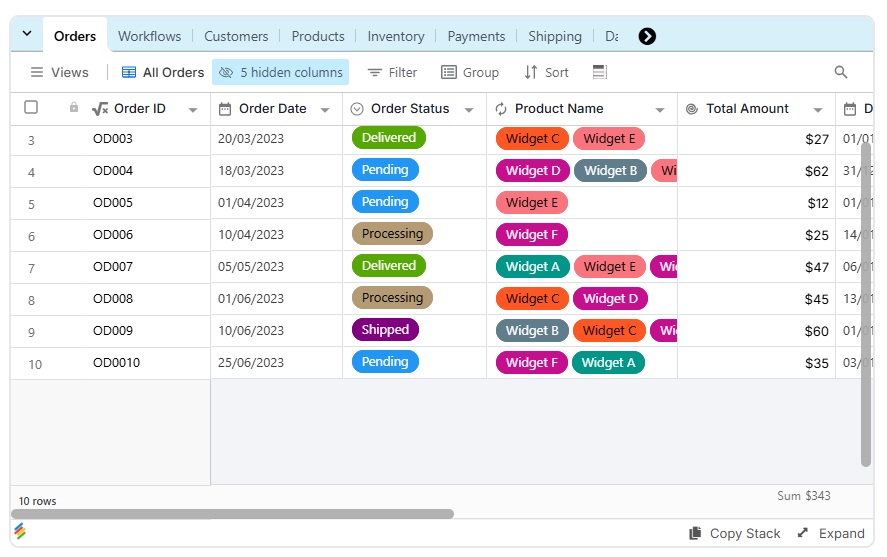Switch to the Workflows tab
This screenshot has width=887, height=557.
149,36
